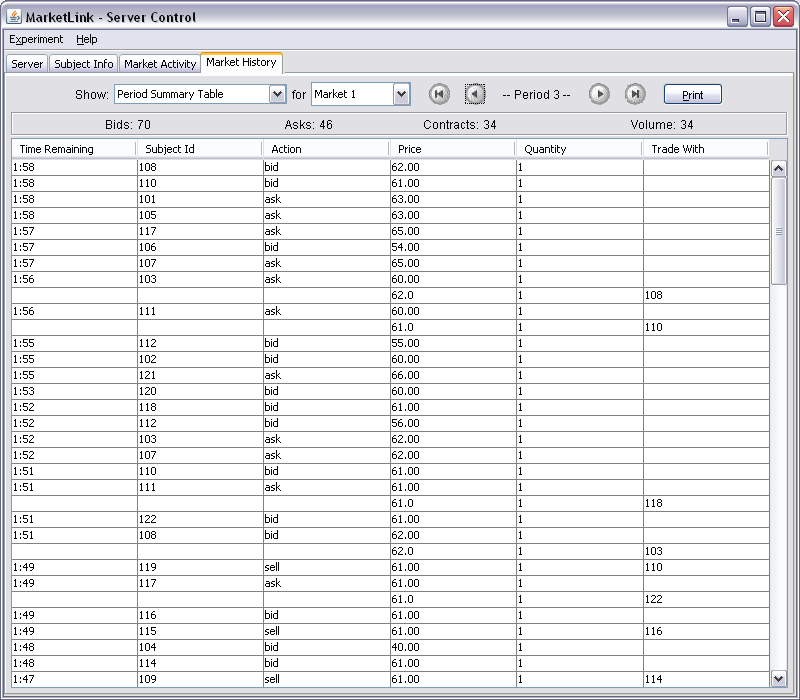This screenshot has height=700, width=800.
Task: Click the scrollbar up arrow
Action: click(778, 168)
